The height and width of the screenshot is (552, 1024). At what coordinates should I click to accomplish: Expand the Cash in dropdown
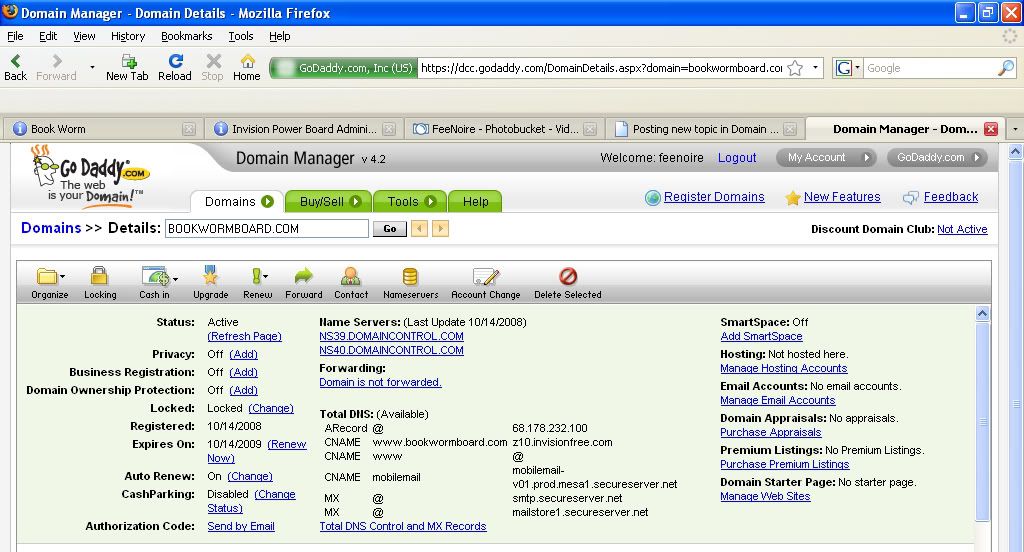[176, 278]
